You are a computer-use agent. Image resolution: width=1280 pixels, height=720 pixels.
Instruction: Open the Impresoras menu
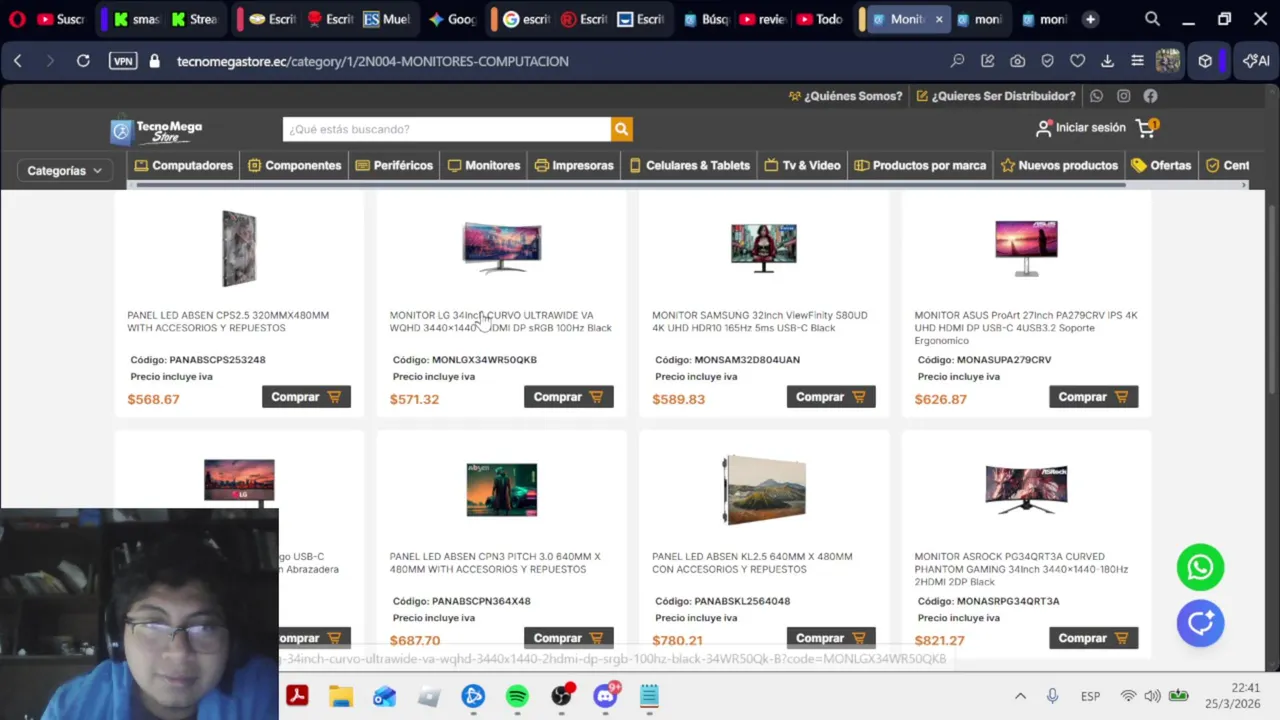tap(574, 165)
